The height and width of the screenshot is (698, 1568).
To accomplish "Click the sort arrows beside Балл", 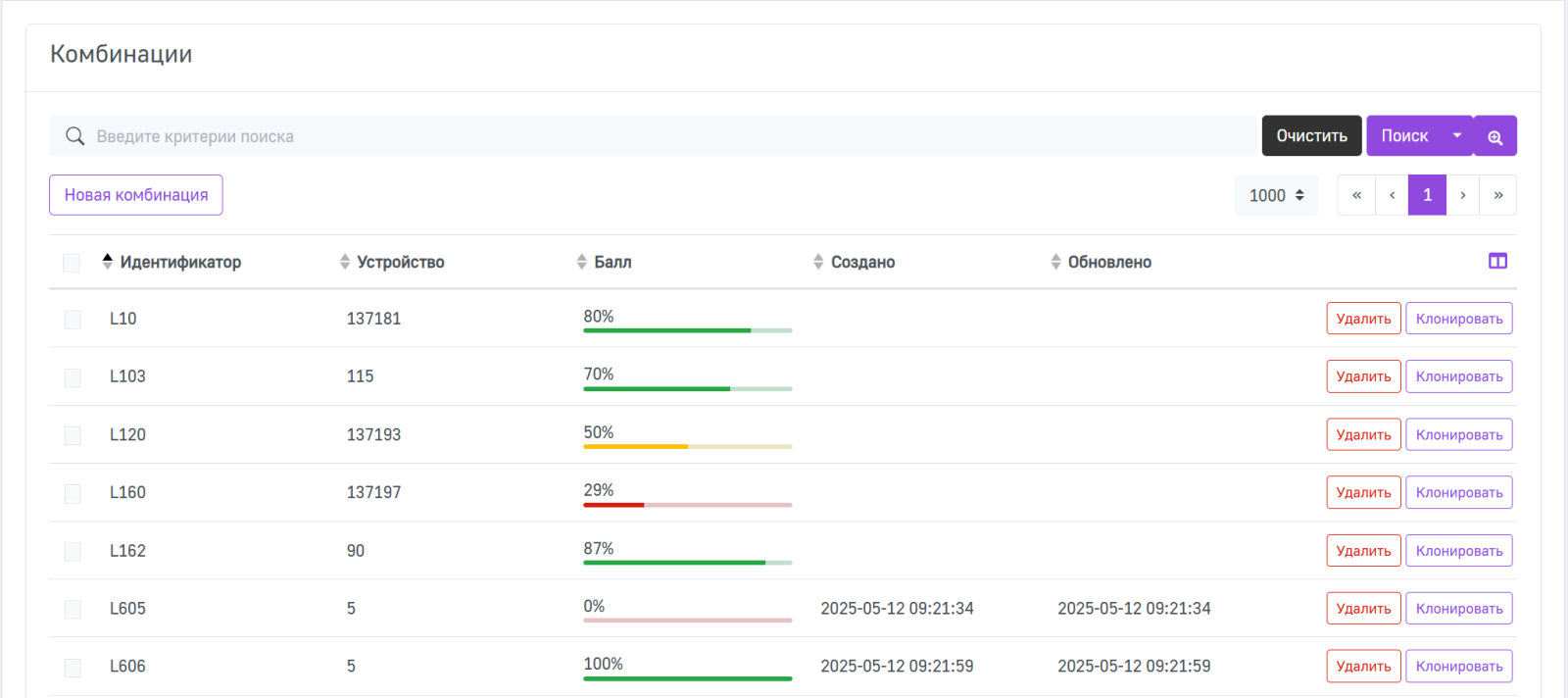I will 582,262.
